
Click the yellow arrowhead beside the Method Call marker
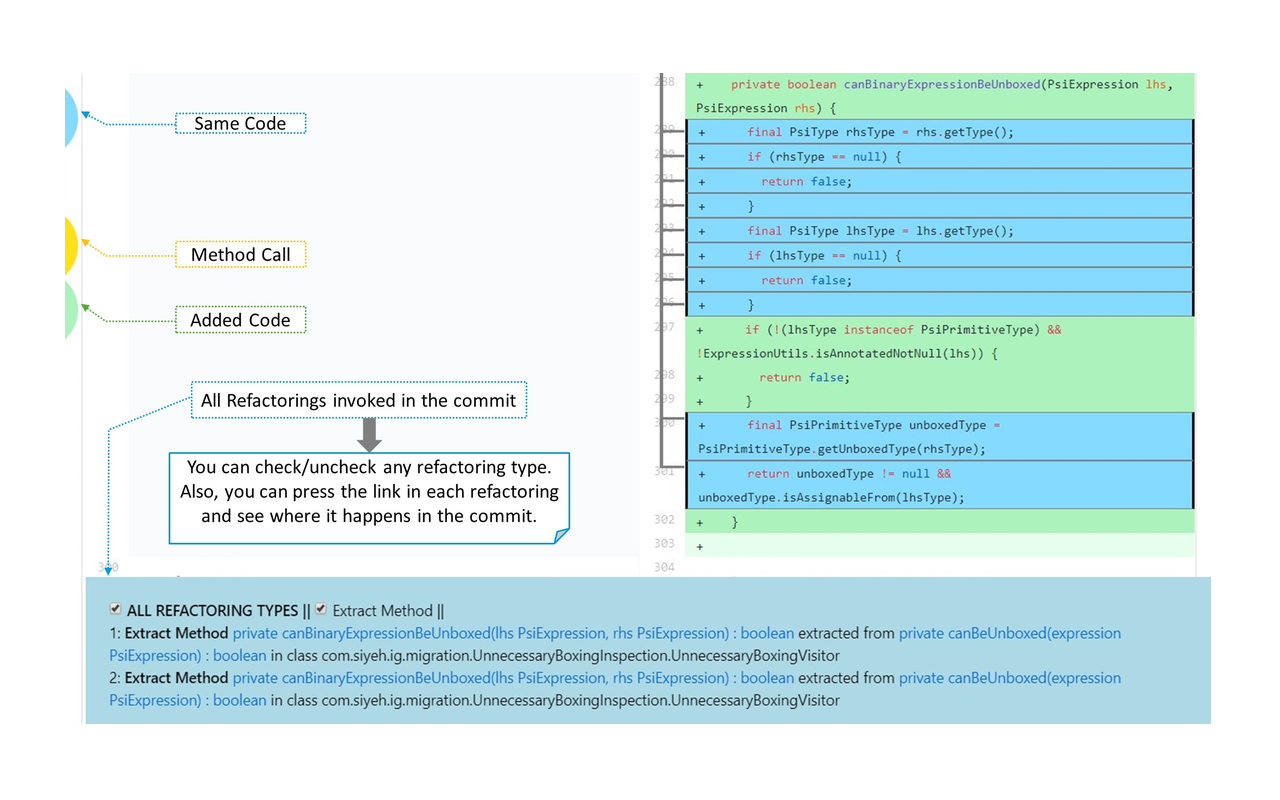click(x=86, y=242)
